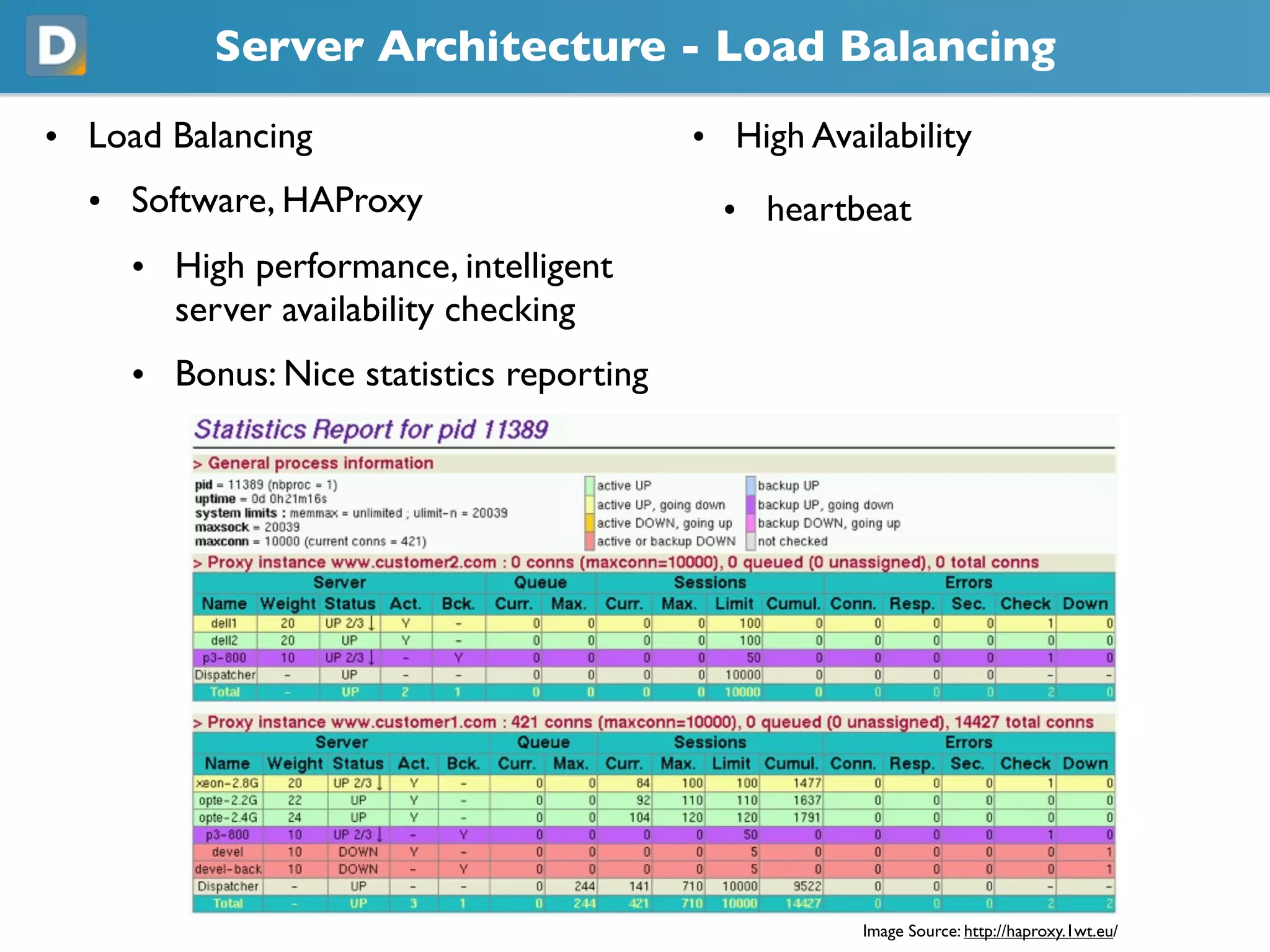
Task: Click the heartbeat bullet text
Action: click(x=838, y=209)
